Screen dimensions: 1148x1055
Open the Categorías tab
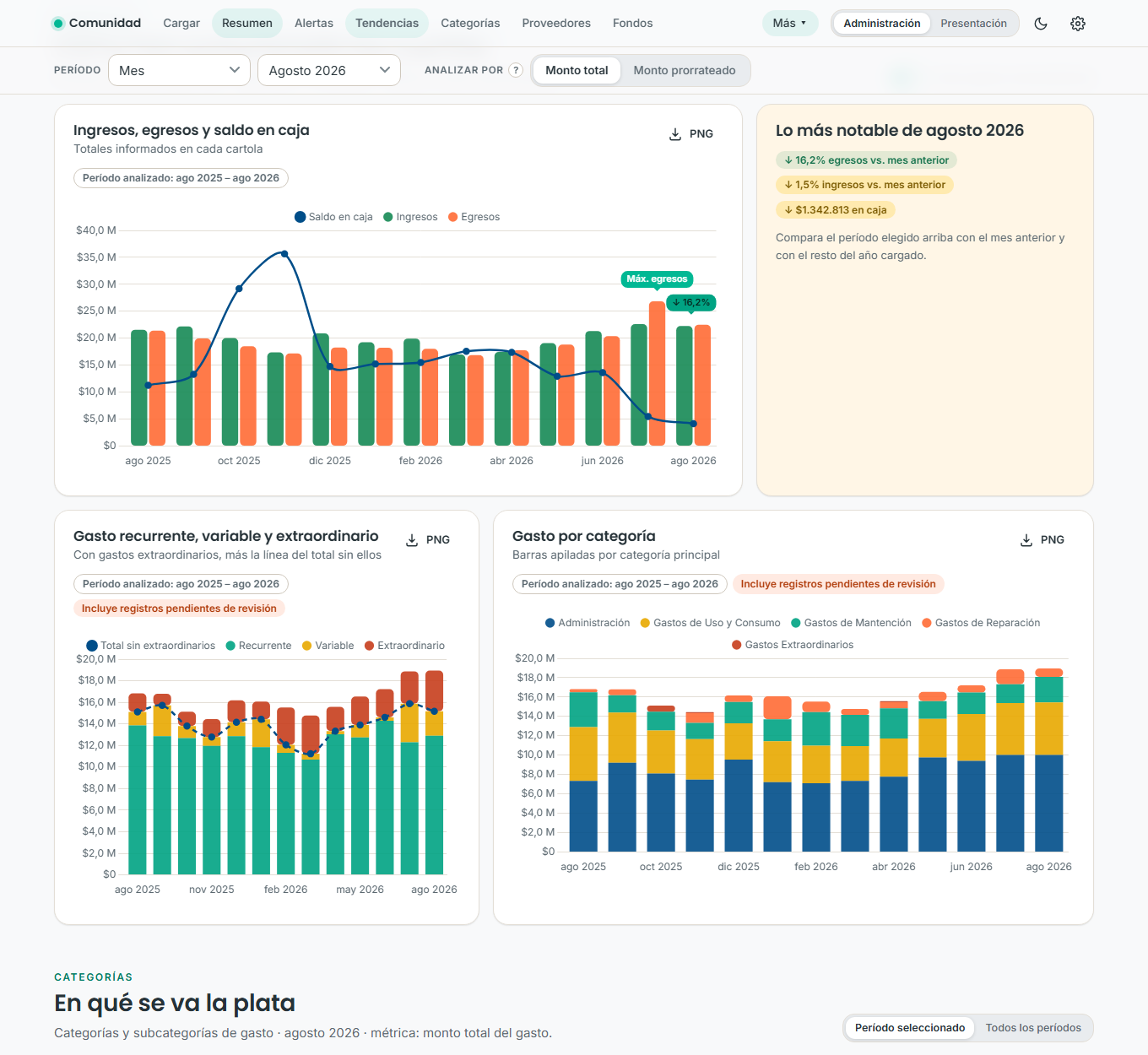coord(470,24)
